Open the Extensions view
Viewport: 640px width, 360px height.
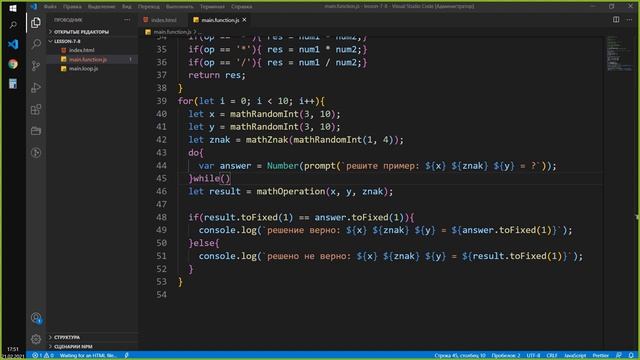tap(36, 109)
